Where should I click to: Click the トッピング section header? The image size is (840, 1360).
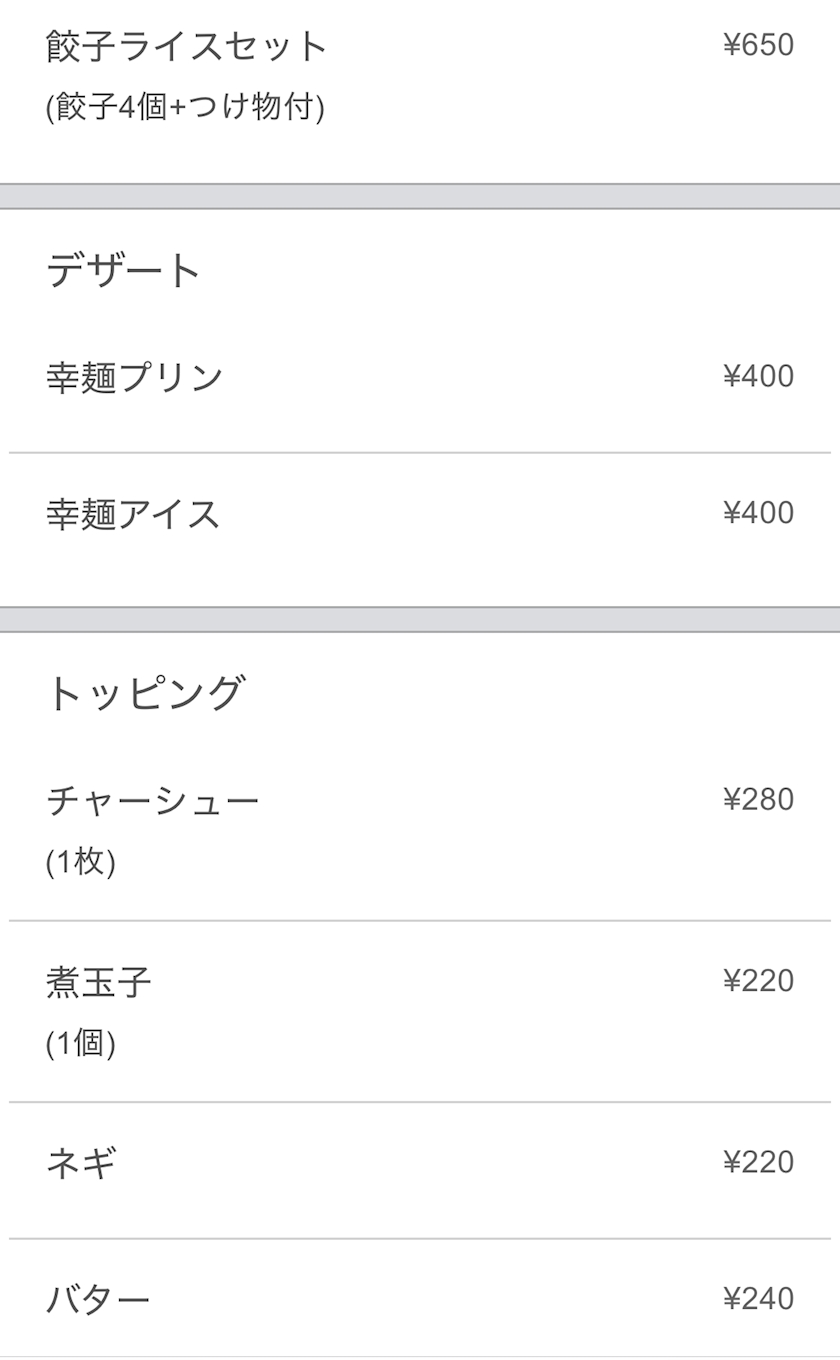point(145,693)
